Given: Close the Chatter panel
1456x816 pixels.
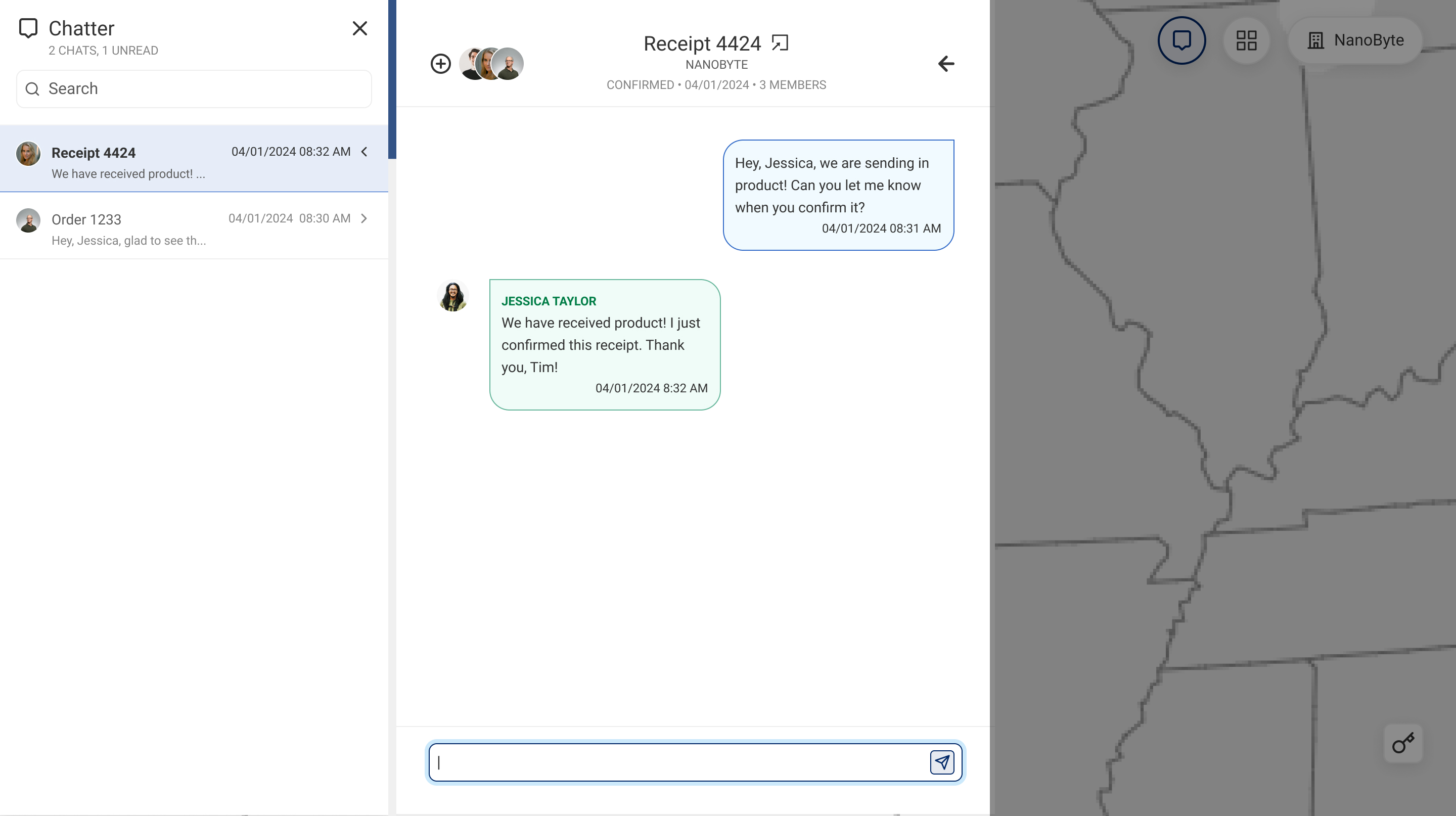Looking at the screenshot, I should tap(359, 28).
